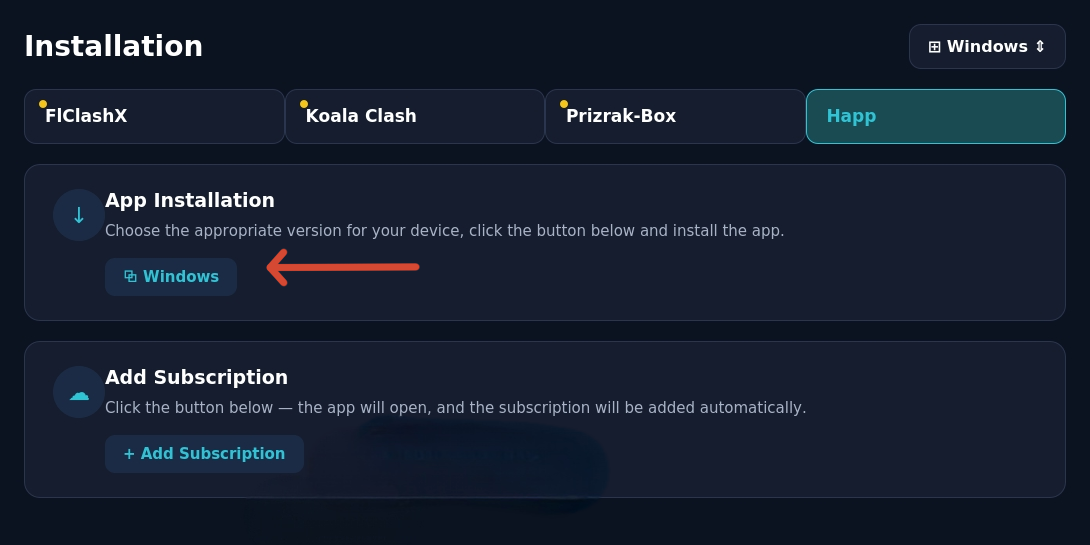
Task: Click the yellow dot on Prizrak-Box tab
Action: [x=564, y=104]
